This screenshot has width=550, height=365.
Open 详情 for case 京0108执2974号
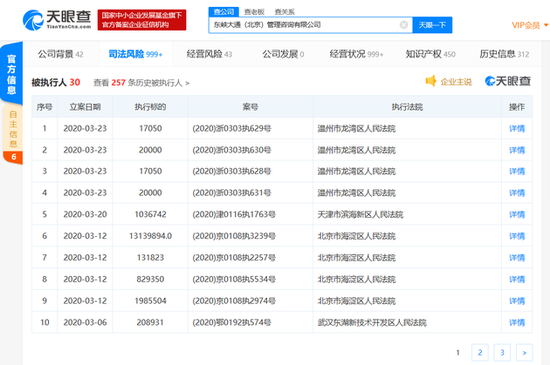point(517,301)
